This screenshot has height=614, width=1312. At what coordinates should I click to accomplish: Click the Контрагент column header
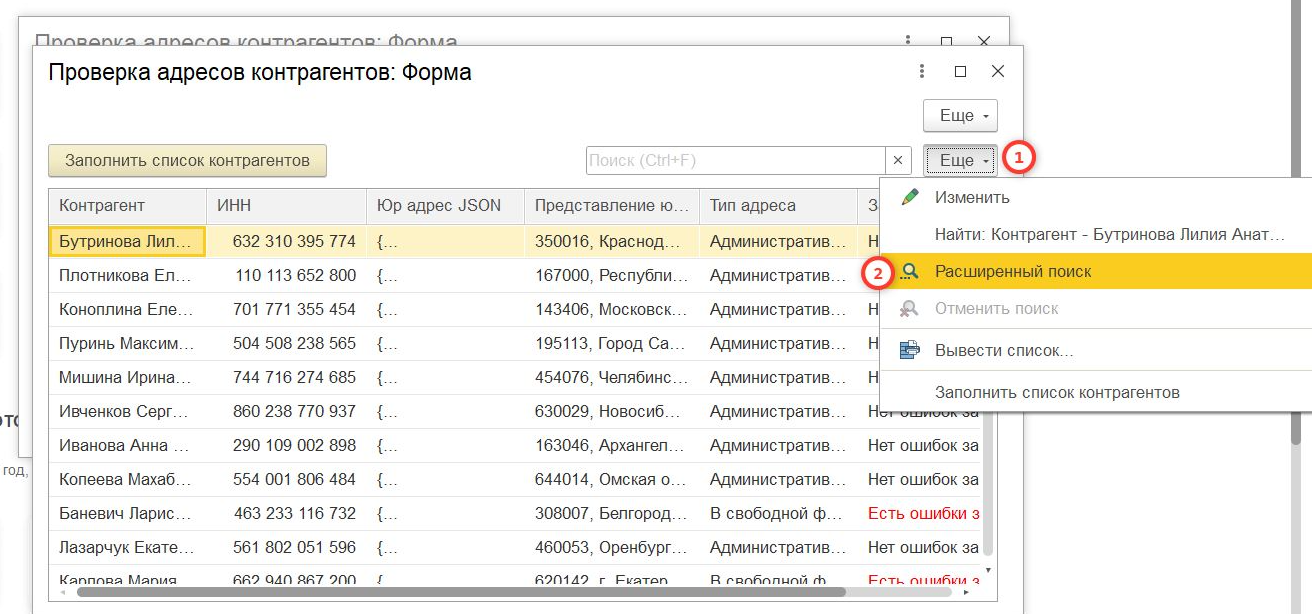point(127,206)
